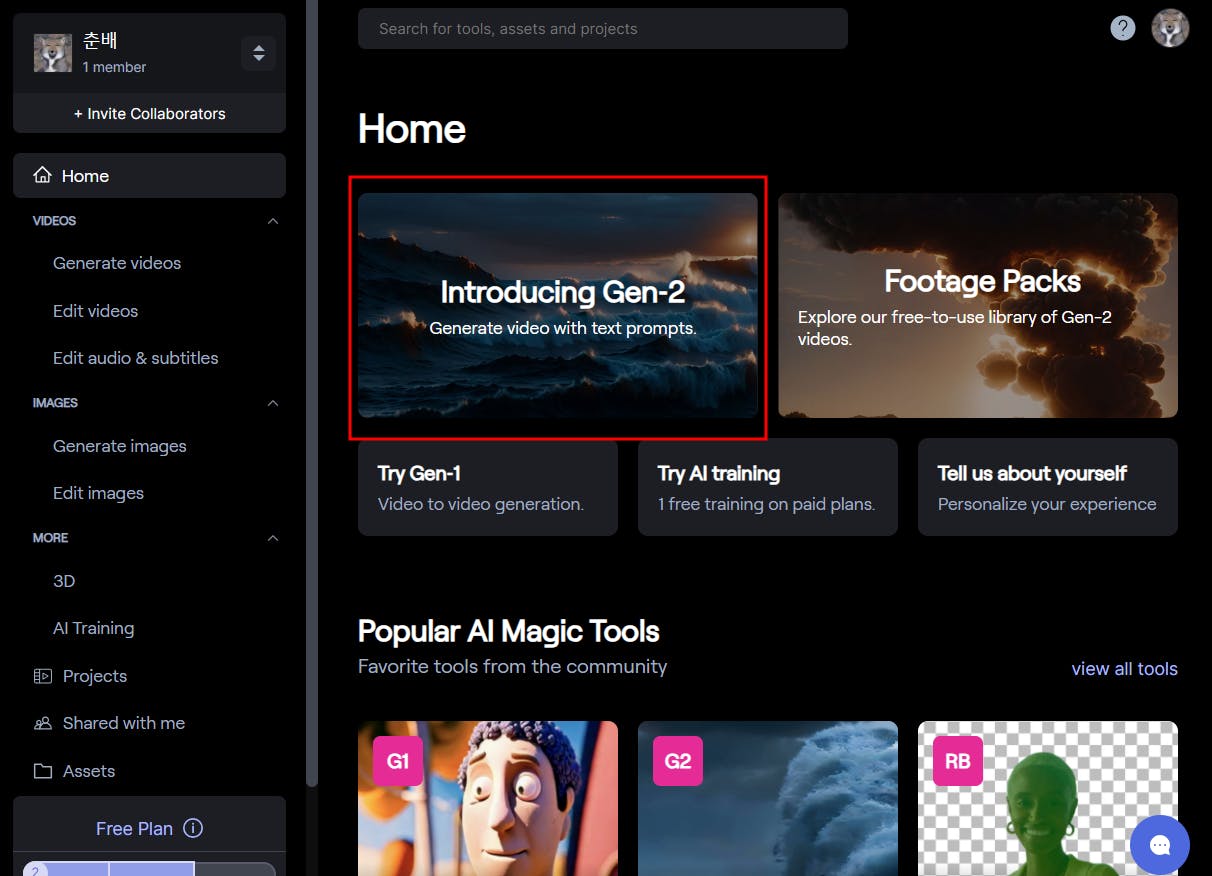Open the help question mark icon
This screenshot has width=1212, height=876.
click(1123, 28)
